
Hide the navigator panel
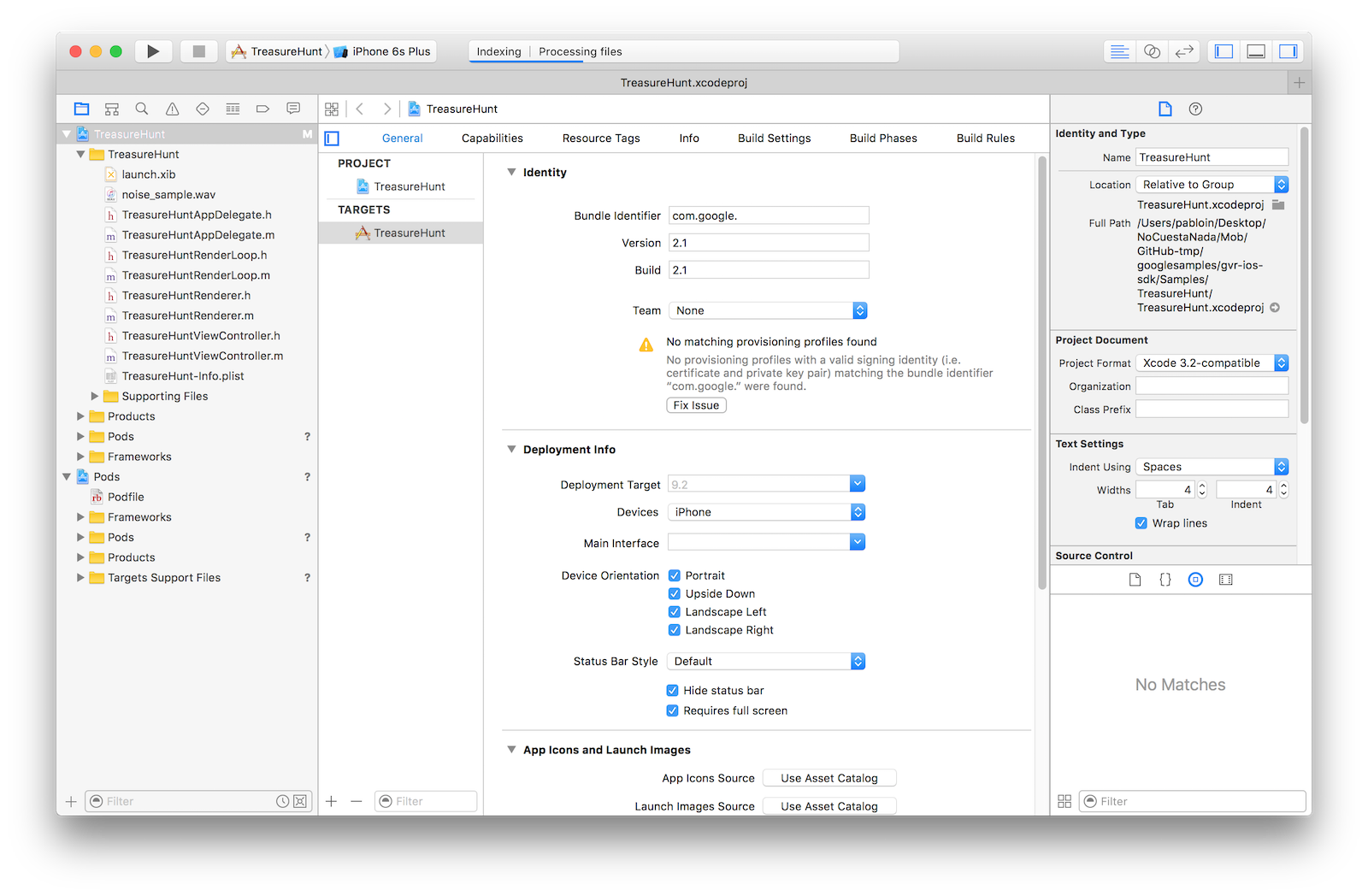[x=1224, y=51]
